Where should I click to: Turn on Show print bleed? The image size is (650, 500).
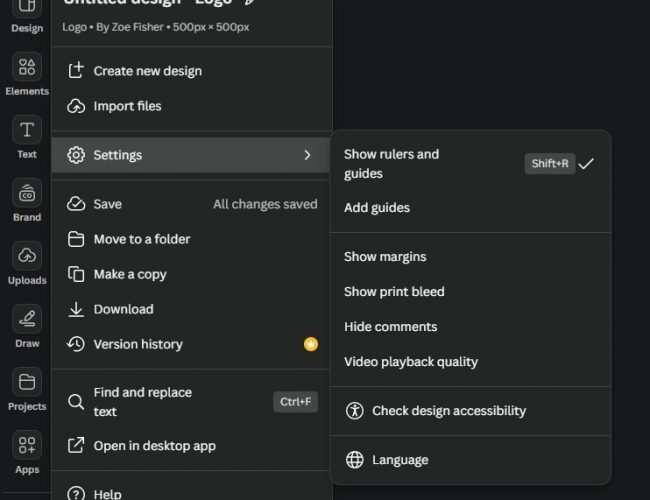click(394, 292)
